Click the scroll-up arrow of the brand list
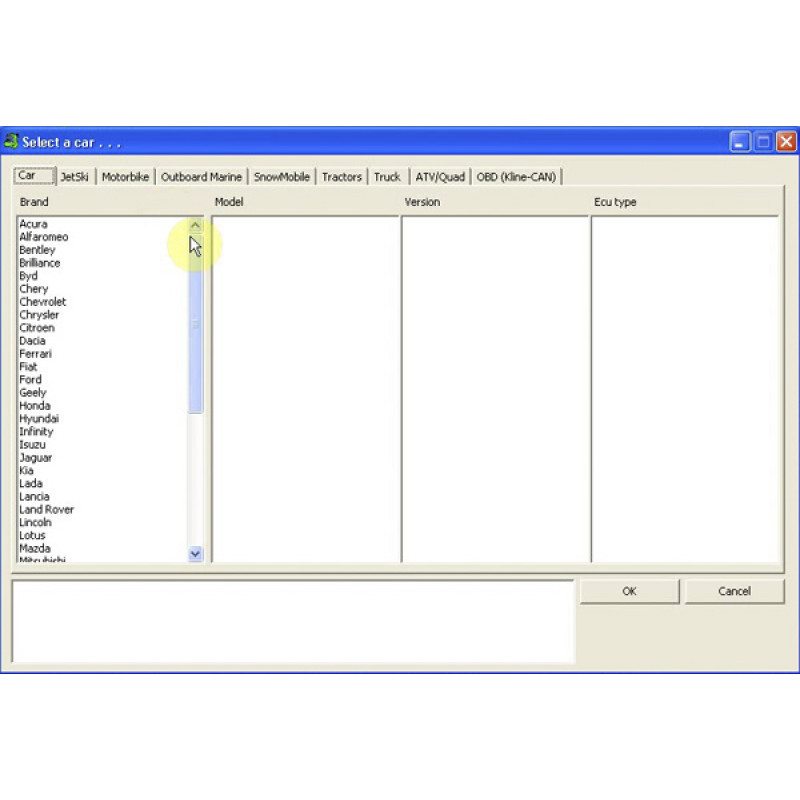 (x=195, y=223)
